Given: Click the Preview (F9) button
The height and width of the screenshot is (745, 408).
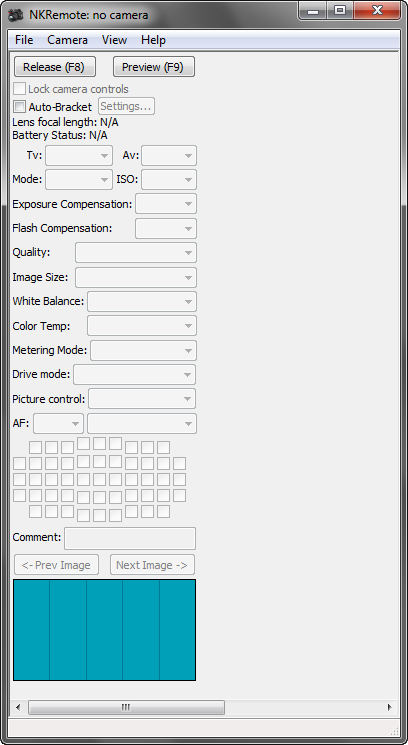Looking at the screenshot, I should click(x=154, y=67).
